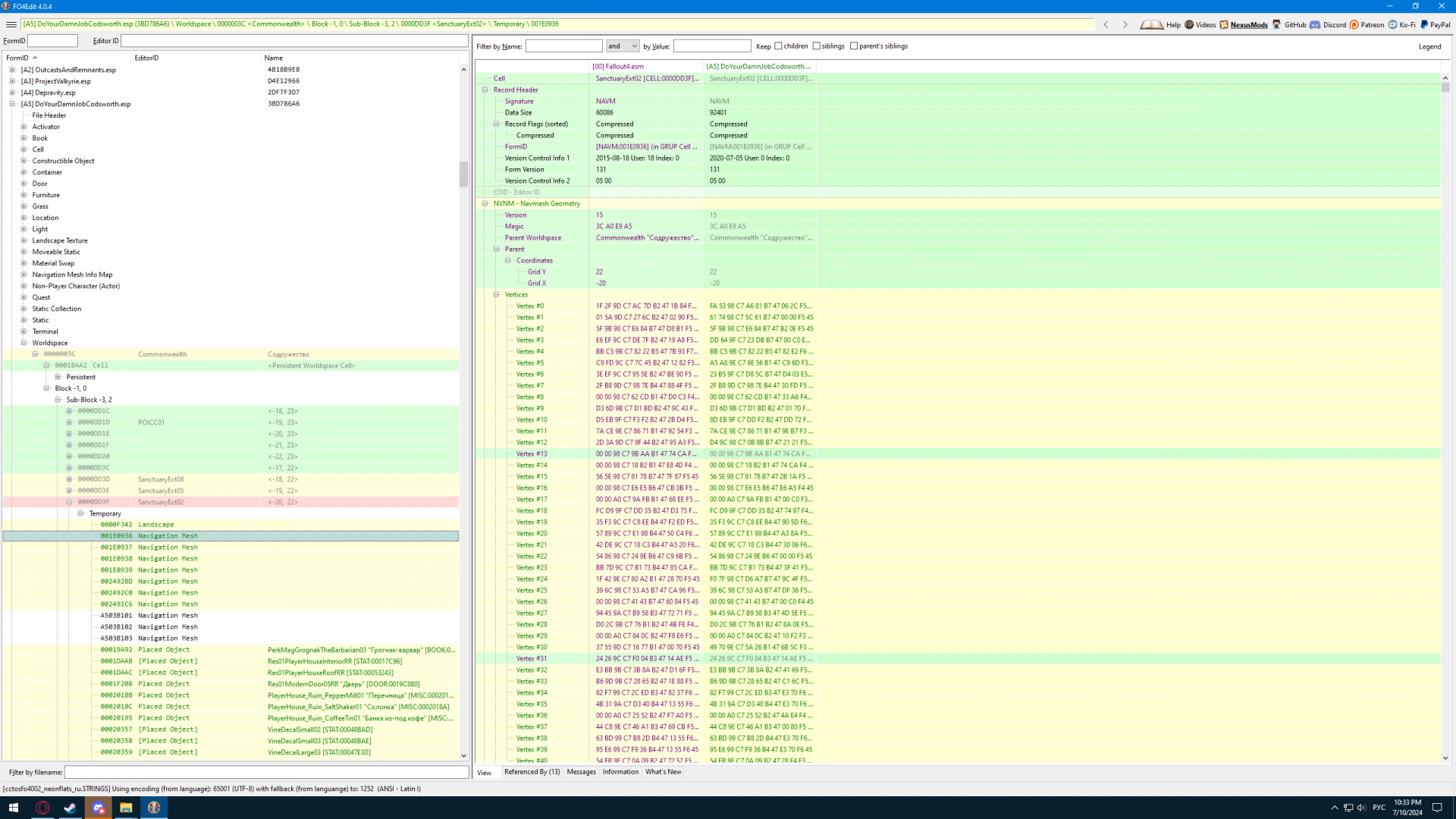Toggle the Keep siblings checkbox
Screen dimensions: 1456x819
point(817,46)
